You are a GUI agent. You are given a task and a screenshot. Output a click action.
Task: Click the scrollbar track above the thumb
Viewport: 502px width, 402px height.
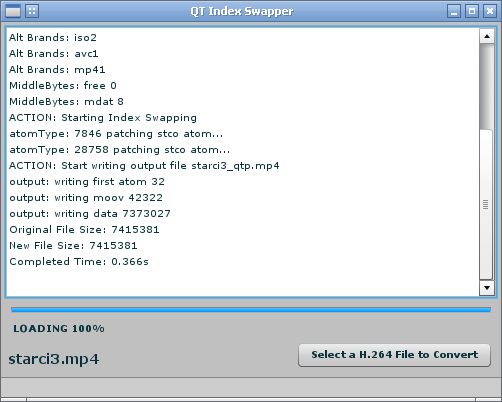(x=486, y=86)
